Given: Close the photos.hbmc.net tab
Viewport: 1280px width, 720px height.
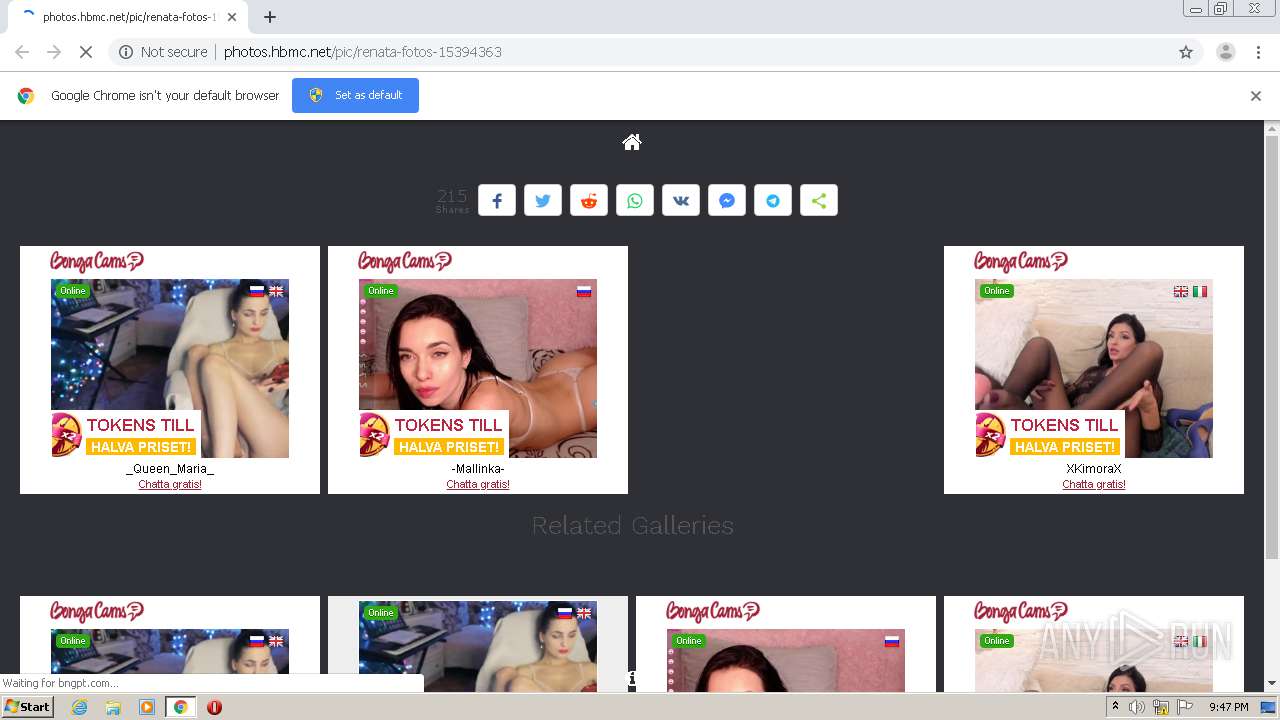Looking at the screenshot, I should (232, 17).
